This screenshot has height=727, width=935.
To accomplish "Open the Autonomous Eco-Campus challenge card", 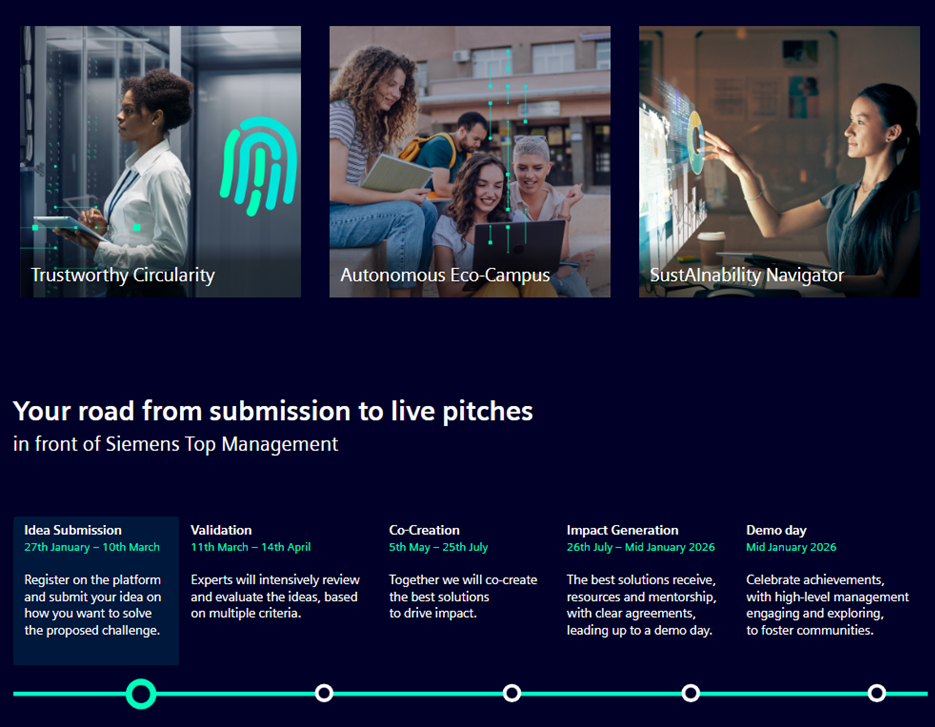I will [470, 161].
